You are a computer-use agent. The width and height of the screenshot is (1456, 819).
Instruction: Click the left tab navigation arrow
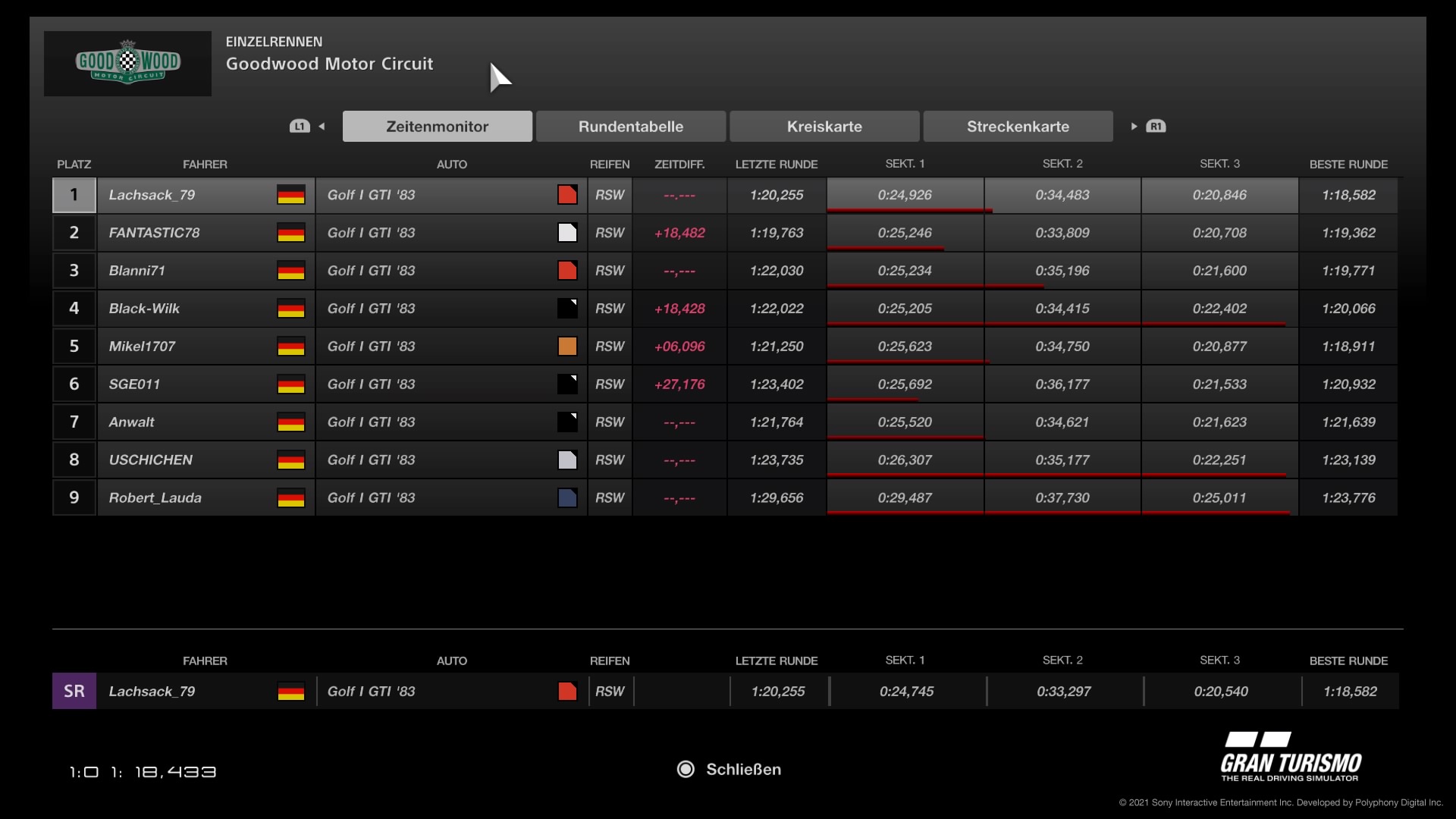point(322,127)
